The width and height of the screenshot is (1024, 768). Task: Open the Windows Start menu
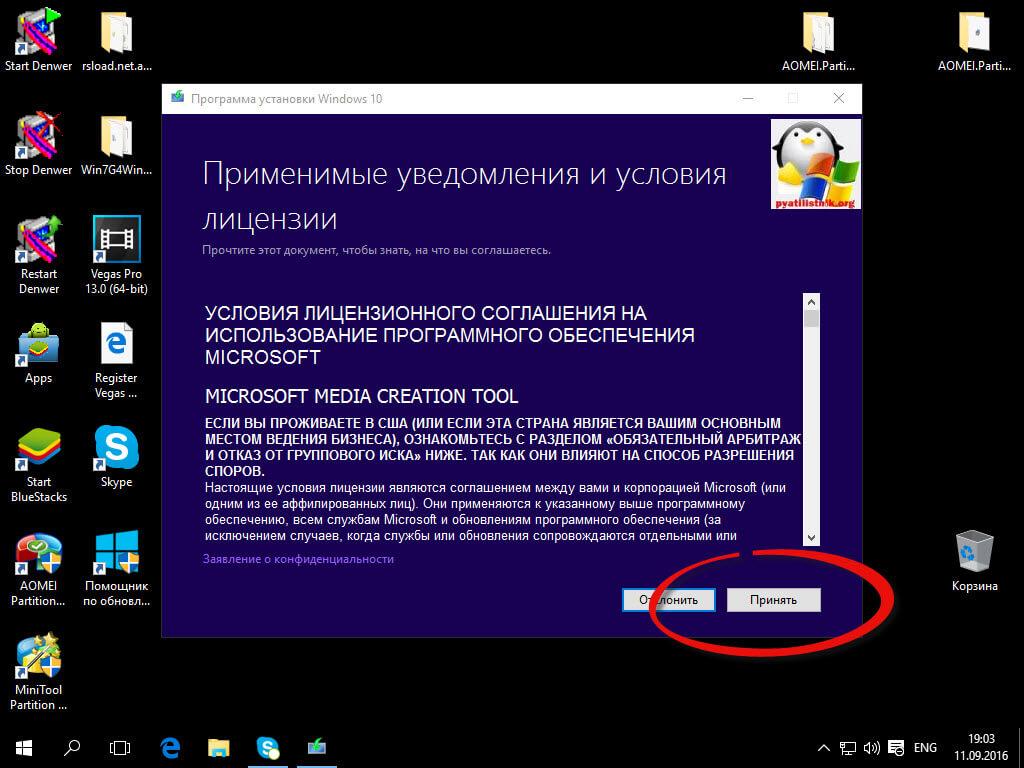(24, 748)
